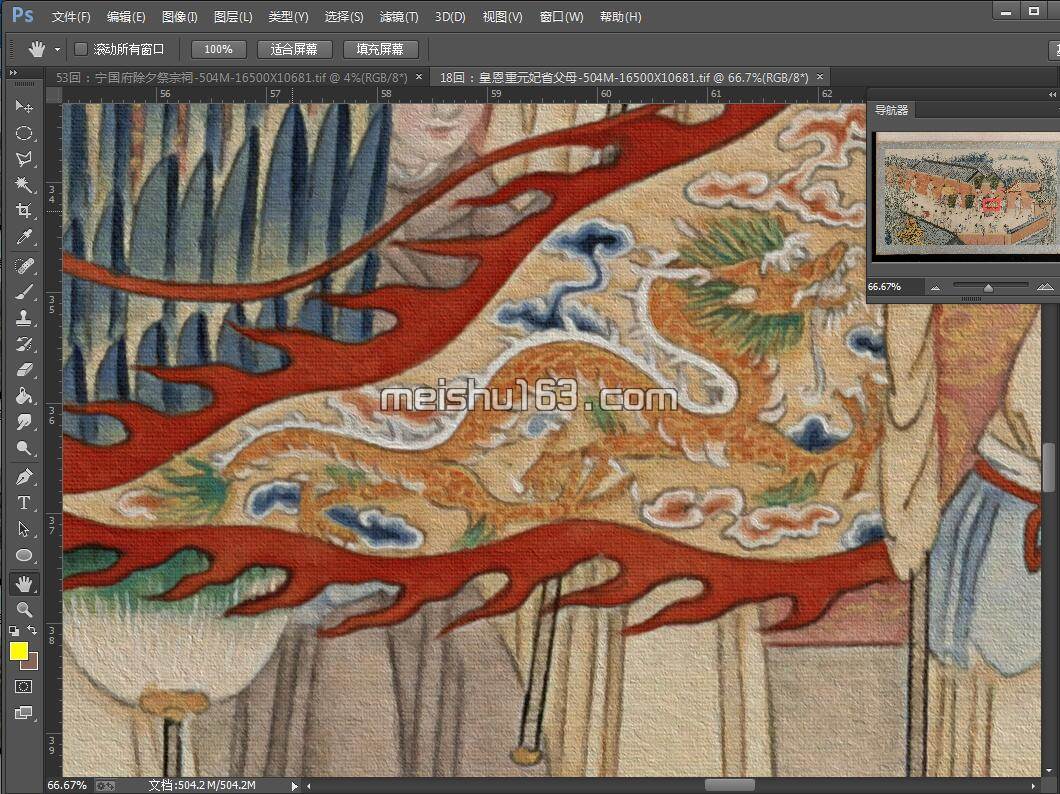Select the History Brush tool
The width and height of the screenshot is (1060, 794).
pos(24,344)
